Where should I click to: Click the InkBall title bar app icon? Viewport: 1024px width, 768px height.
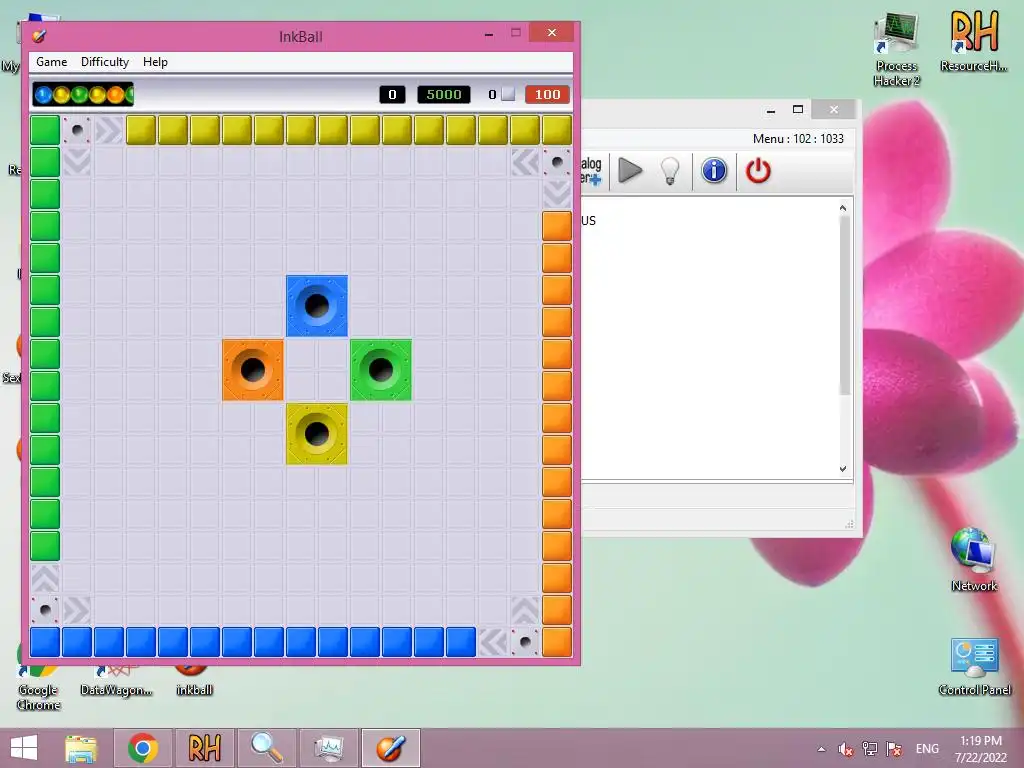39,36
